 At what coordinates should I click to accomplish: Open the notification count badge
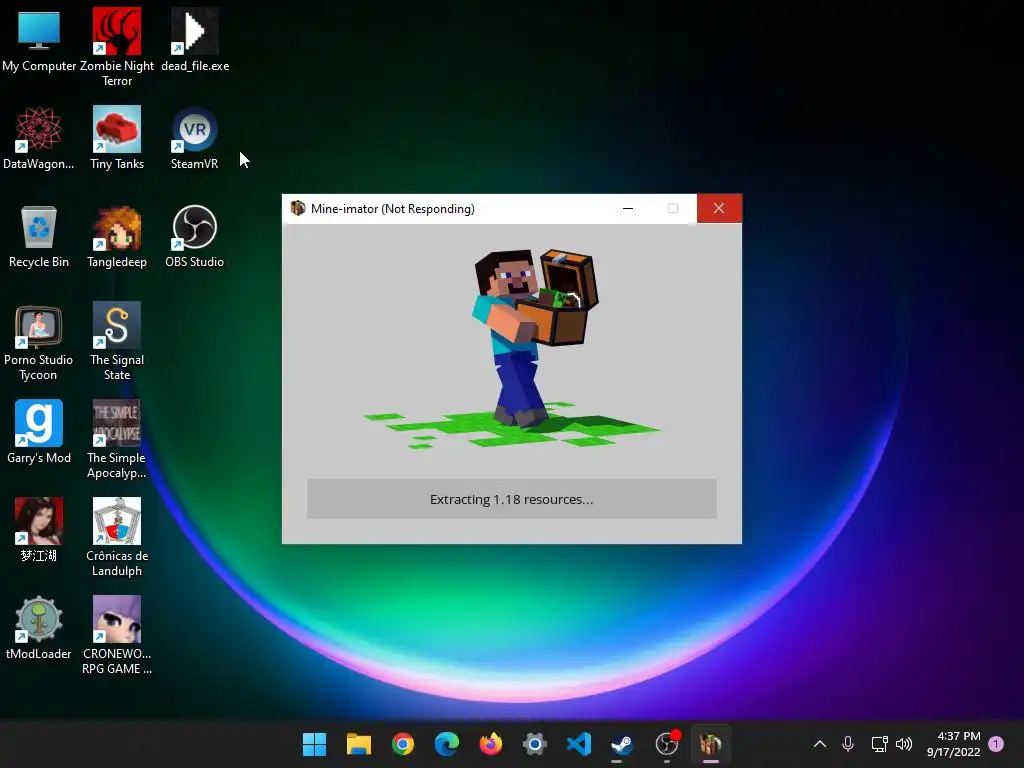point(996,744)
